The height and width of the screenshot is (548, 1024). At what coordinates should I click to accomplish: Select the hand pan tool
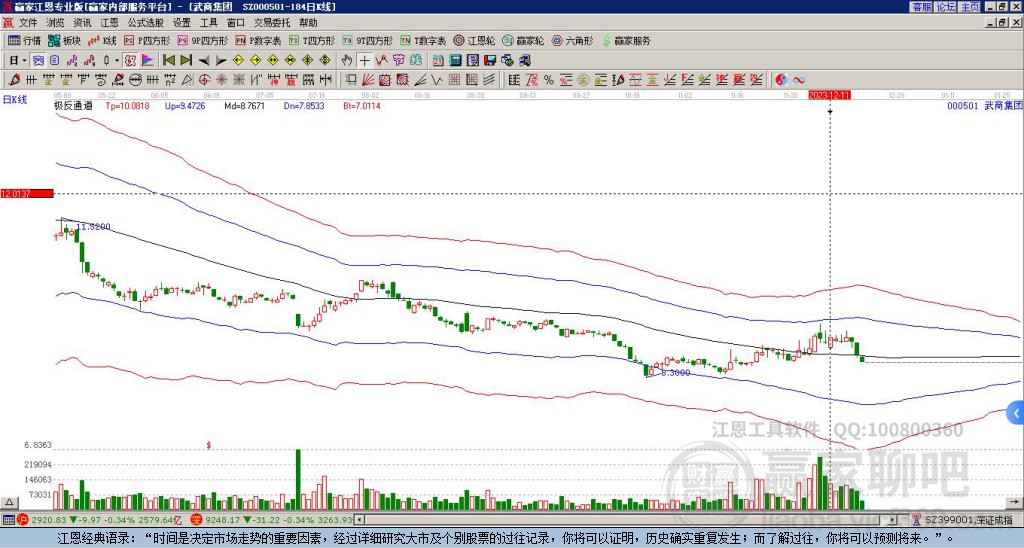click(x=347, y=60)
